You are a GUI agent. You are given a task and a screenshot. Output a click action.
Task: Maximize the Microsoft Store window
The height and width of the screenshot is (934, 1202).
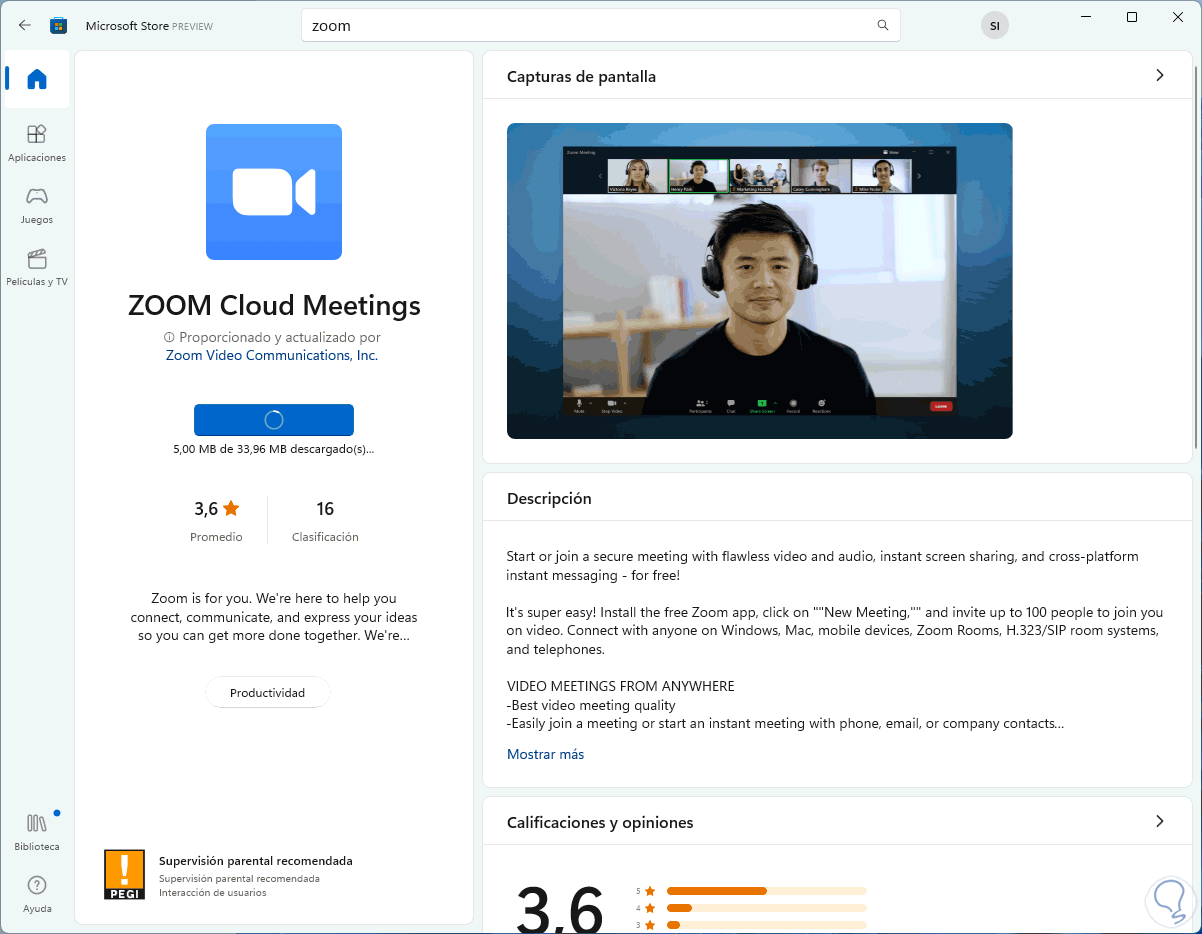tap(1132, 17)
